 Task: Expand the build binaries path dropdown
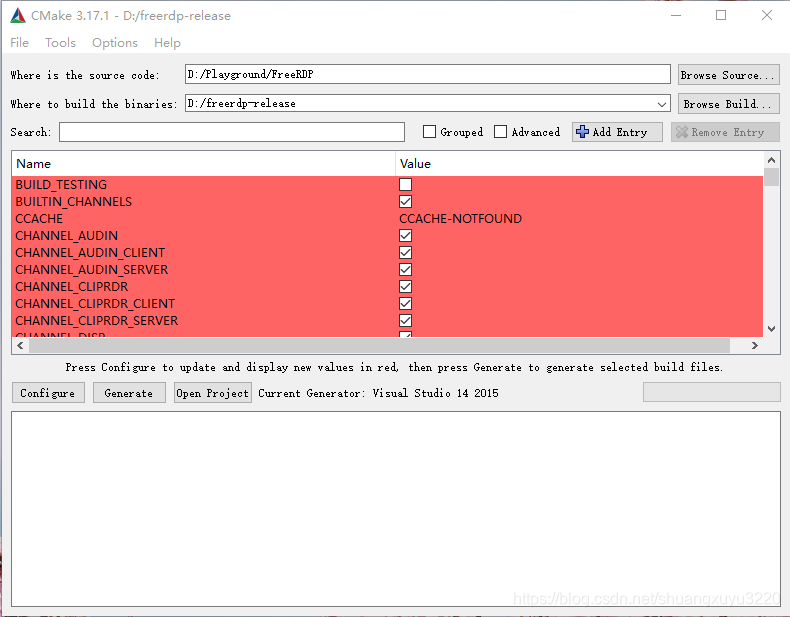[662, 104]
